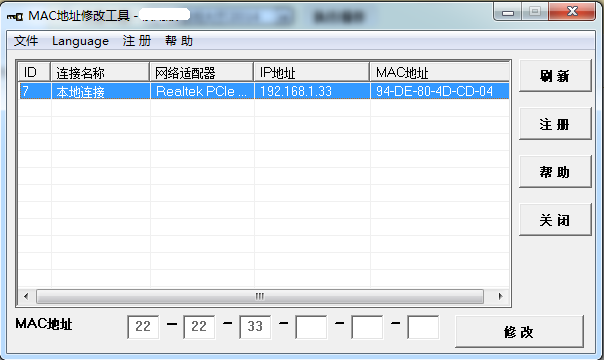Viewport: 604px width, 360px height.
Task: Click the MAC地址 column header
Action: coord(440,72)
